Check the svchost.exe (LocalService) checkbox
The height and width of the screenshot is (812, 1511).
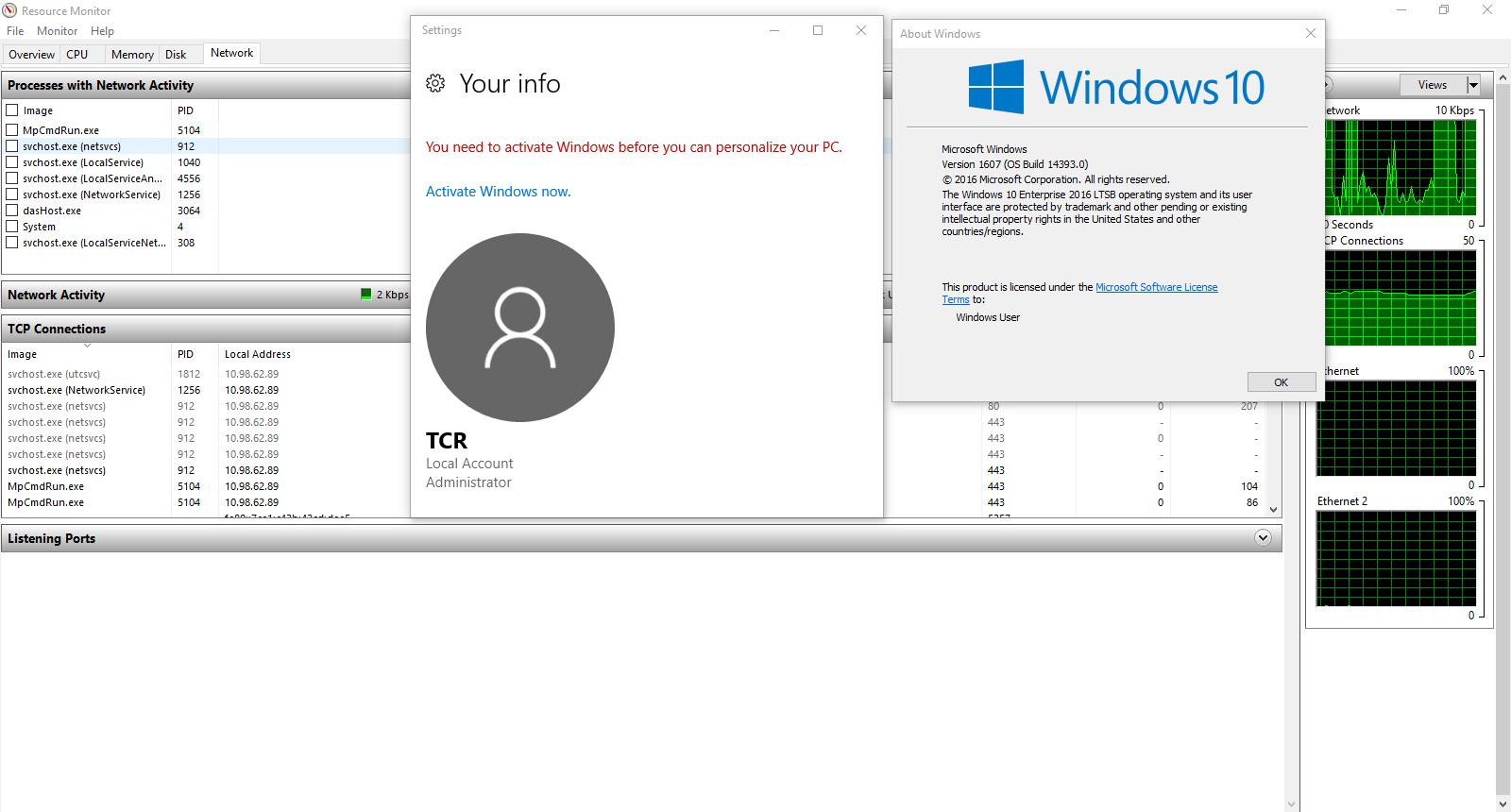[12, 162]
